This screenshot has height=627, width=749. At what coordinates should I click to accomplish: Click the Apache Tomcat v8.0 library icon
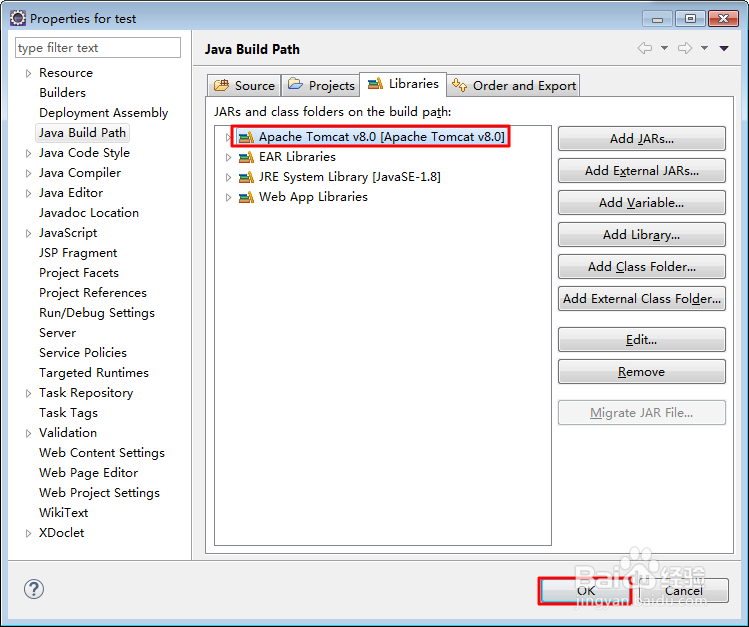pyautogui.click(x=246, y=138)
